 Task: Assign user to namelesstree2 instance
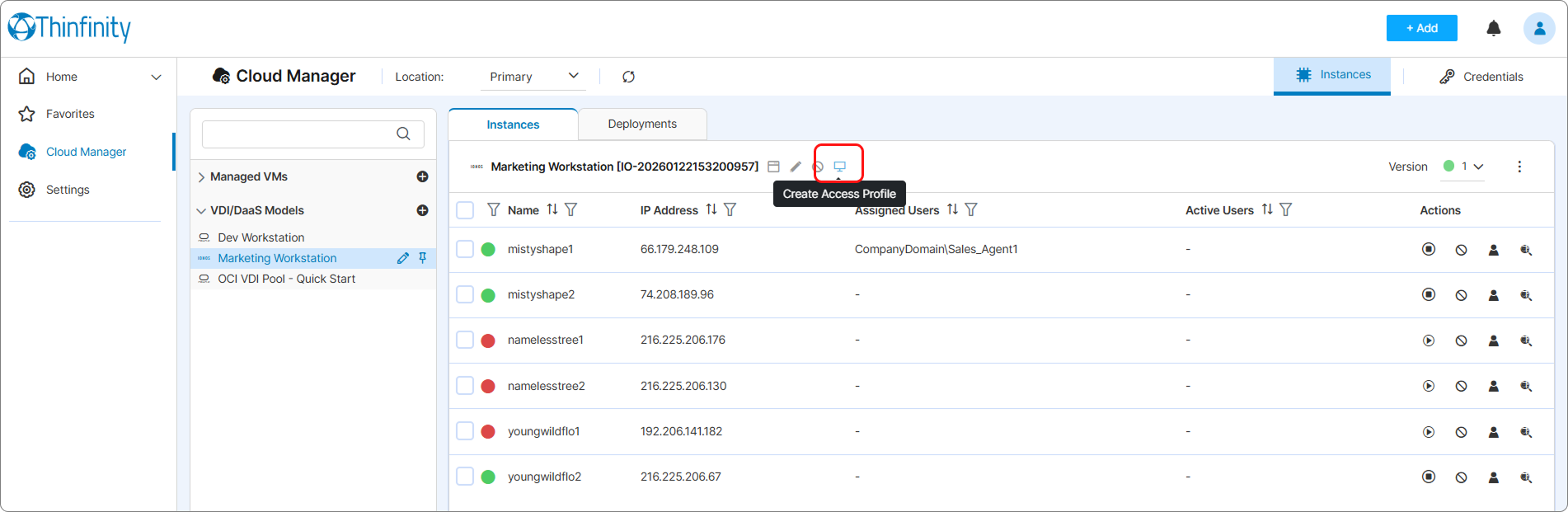(1493, 386)
